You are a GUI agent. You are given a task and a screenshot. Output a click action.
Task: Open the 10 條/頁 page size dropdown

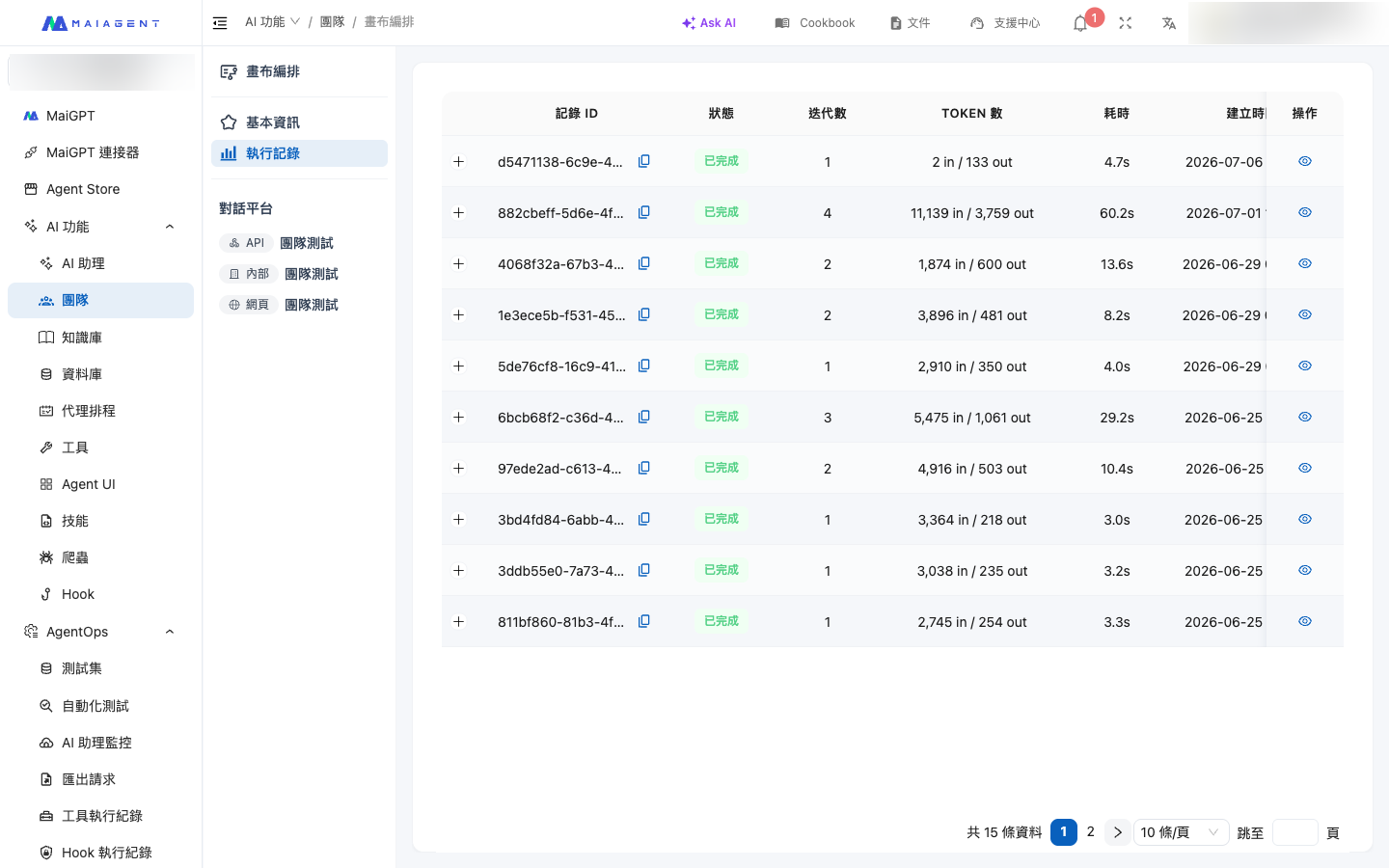(x=1181, y=832)
